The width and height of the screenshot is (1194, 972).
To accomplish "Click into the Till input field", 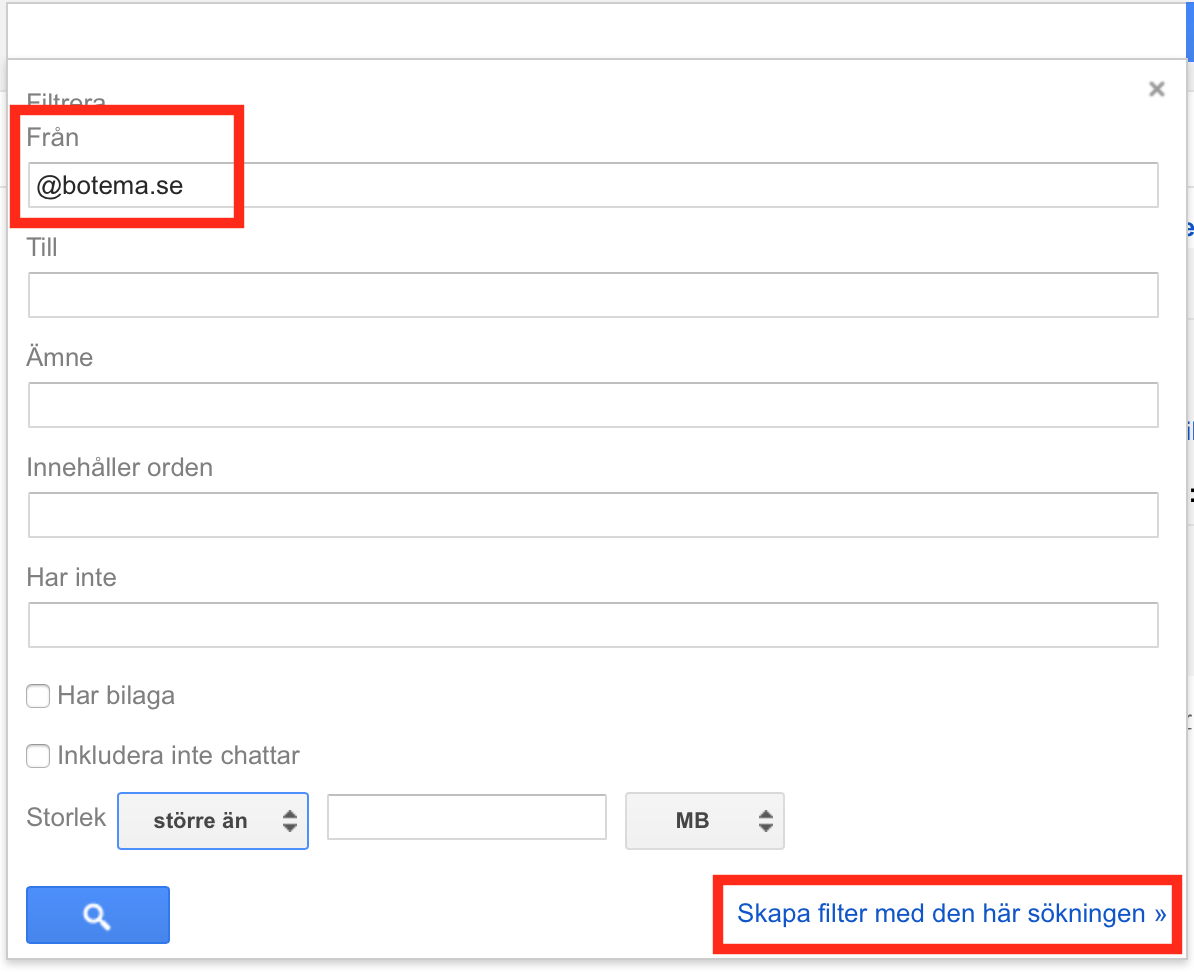I will [592, 295].
